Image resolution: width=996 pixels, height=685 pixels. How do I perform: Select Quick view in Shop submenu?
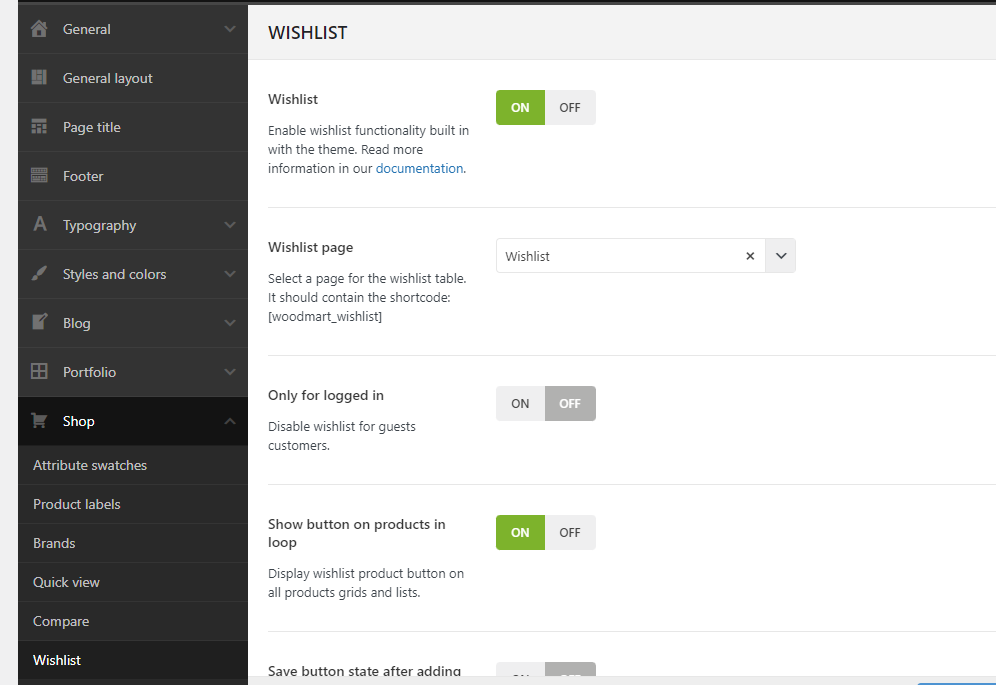(66, 582)
